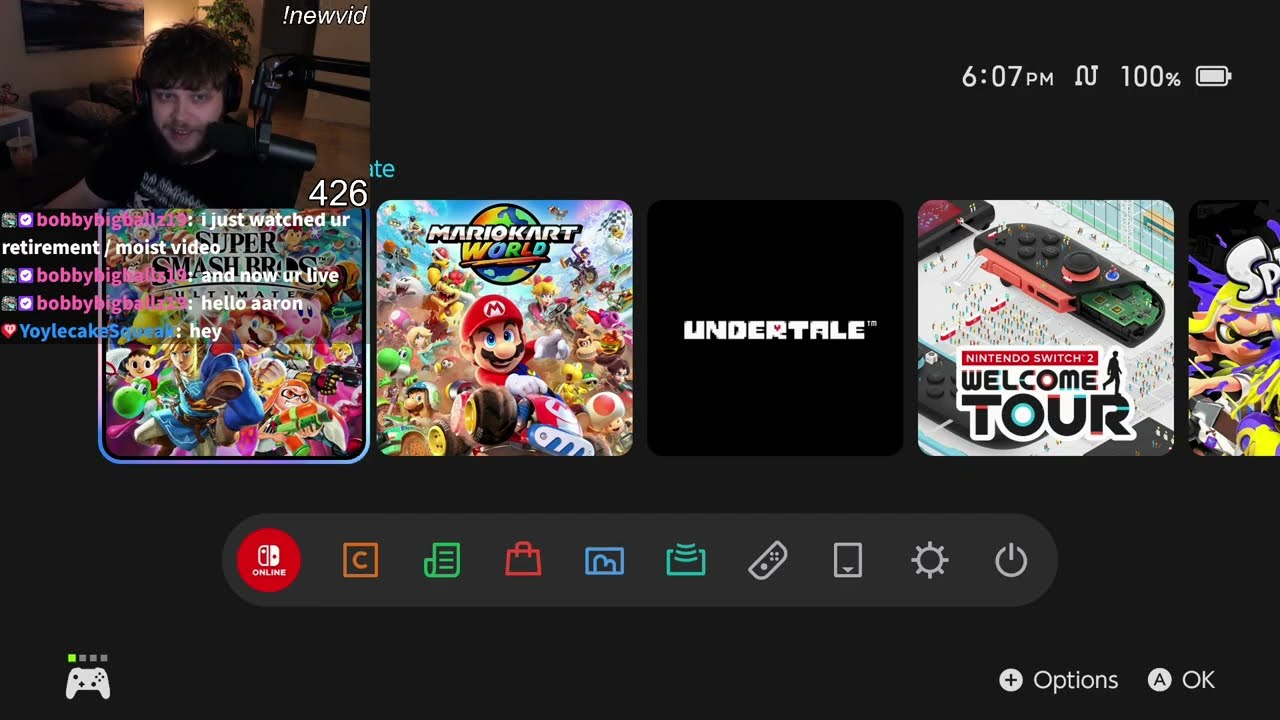Click the connection icon beside the clock
The height and width of the screenshot is (720, 1280).
(1087, 77)
